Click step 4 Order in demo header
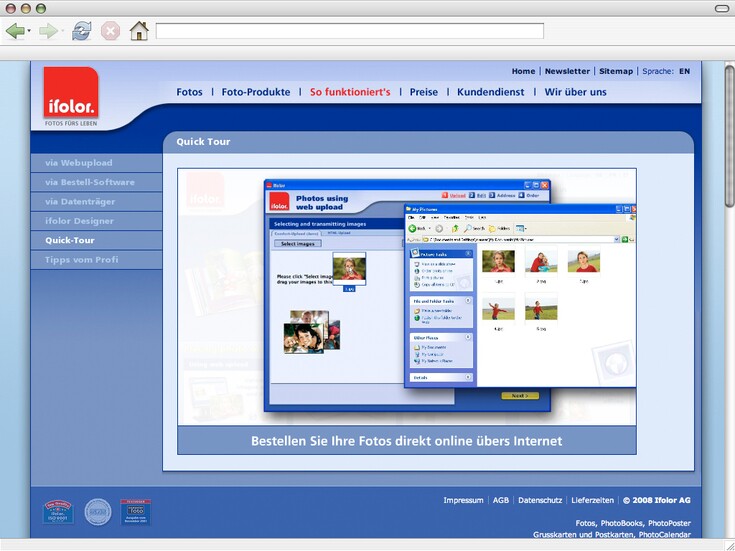735x551 pixels. pos(529,196)
